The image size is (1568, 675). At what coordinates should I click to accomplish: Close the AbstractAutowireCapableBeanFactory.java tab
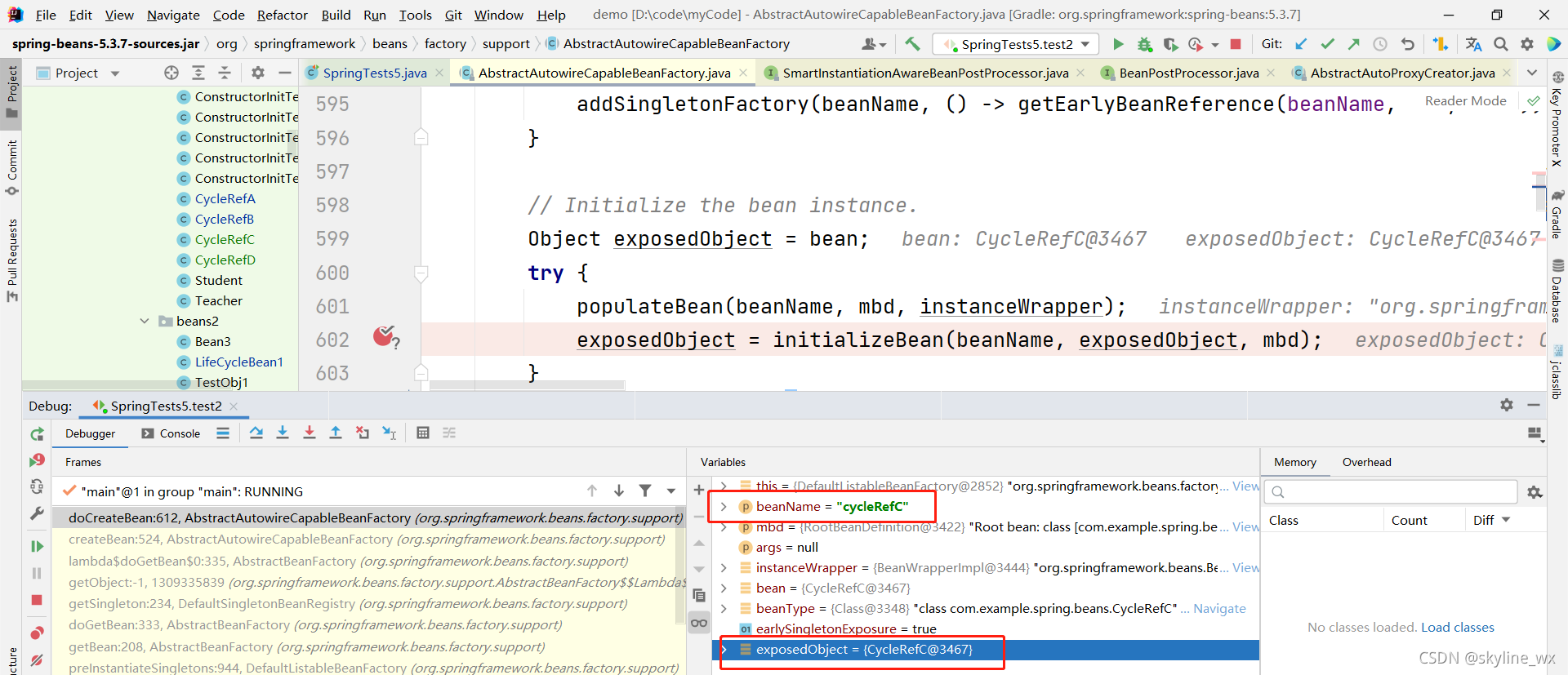[743, 73]
